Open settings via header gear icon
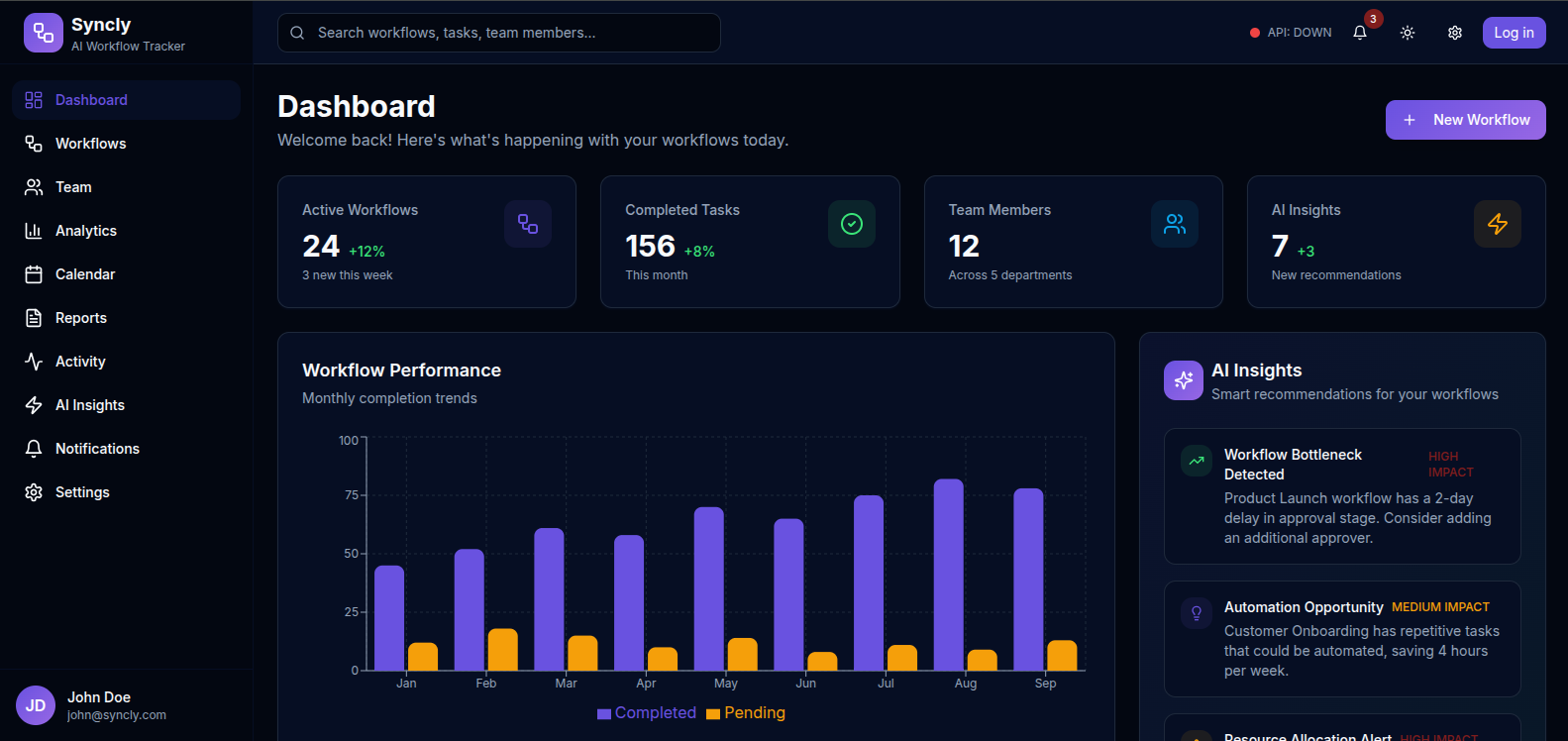This screenshot has width=1568, height=741. [1455, 33]
